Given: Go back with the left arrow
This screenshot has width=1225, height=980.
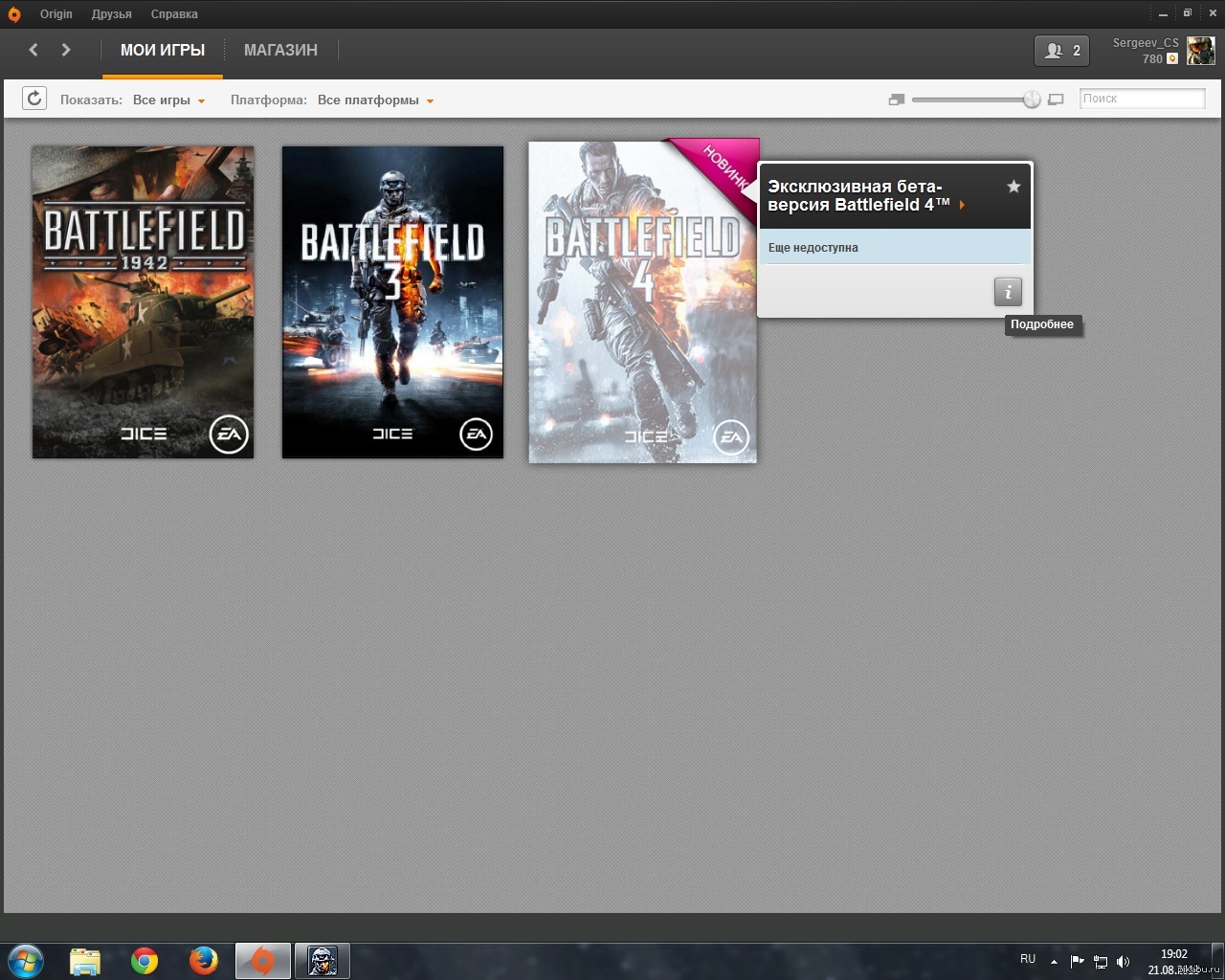Looking at the screenshot, I should 33,50.
